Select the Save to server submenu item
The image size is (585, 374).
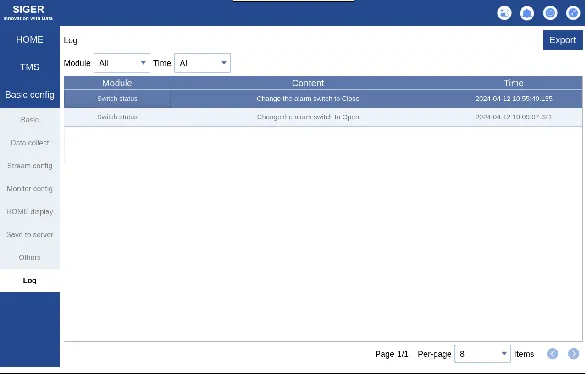tap(30, 234)
